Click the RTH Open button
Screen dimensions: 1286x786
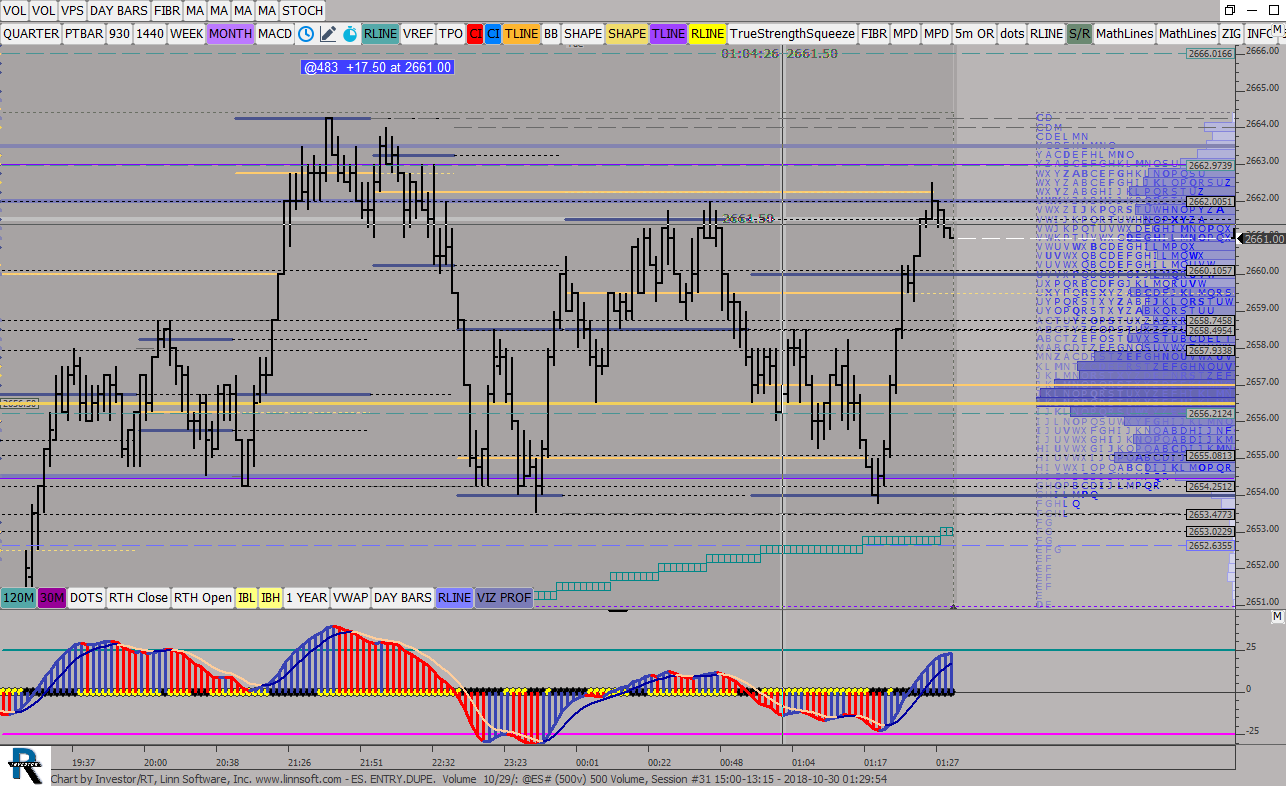pos(203,597)
